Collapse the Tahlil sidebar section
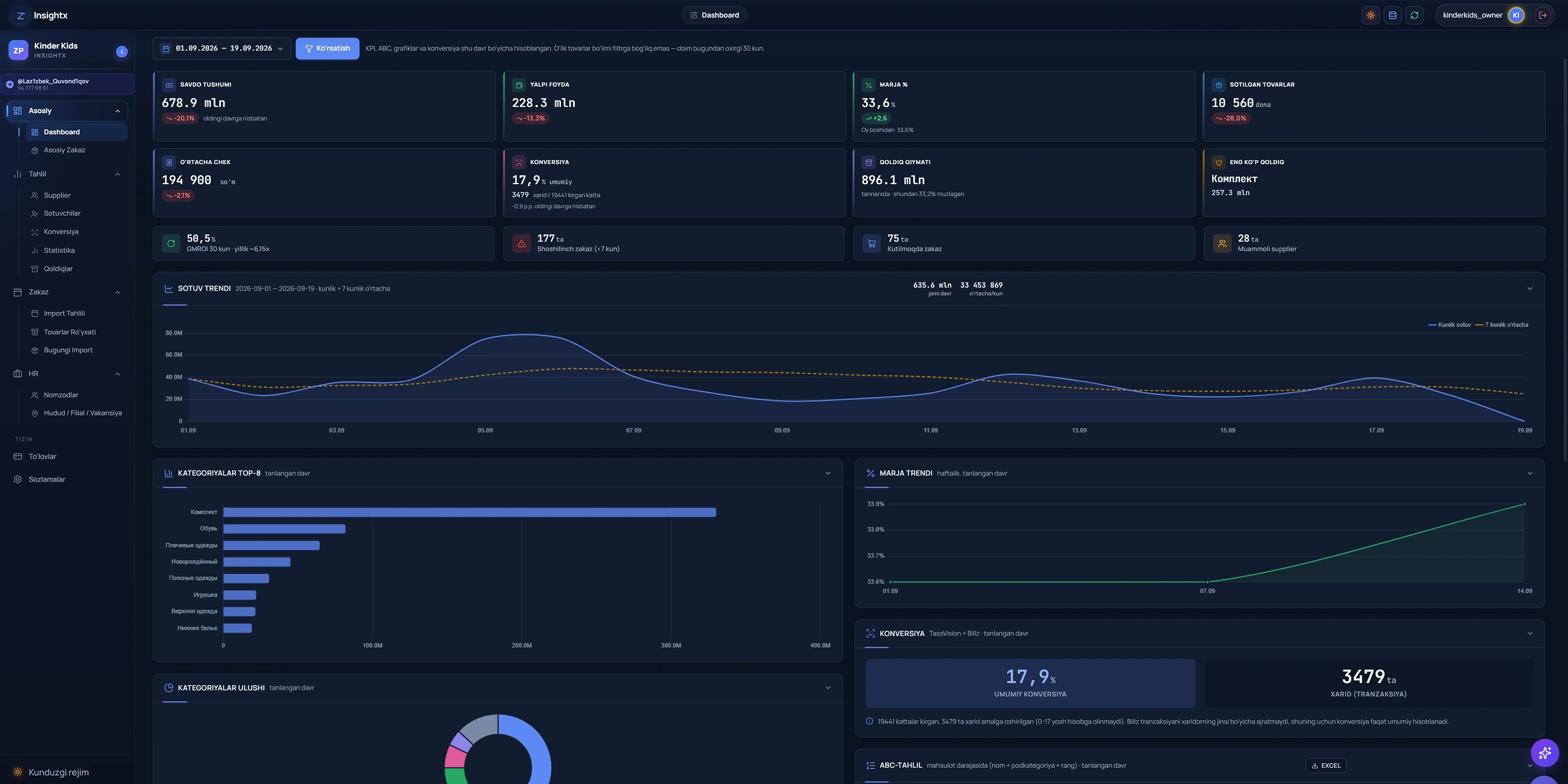The image size is (1568, 784). click(x=118, y=174)
